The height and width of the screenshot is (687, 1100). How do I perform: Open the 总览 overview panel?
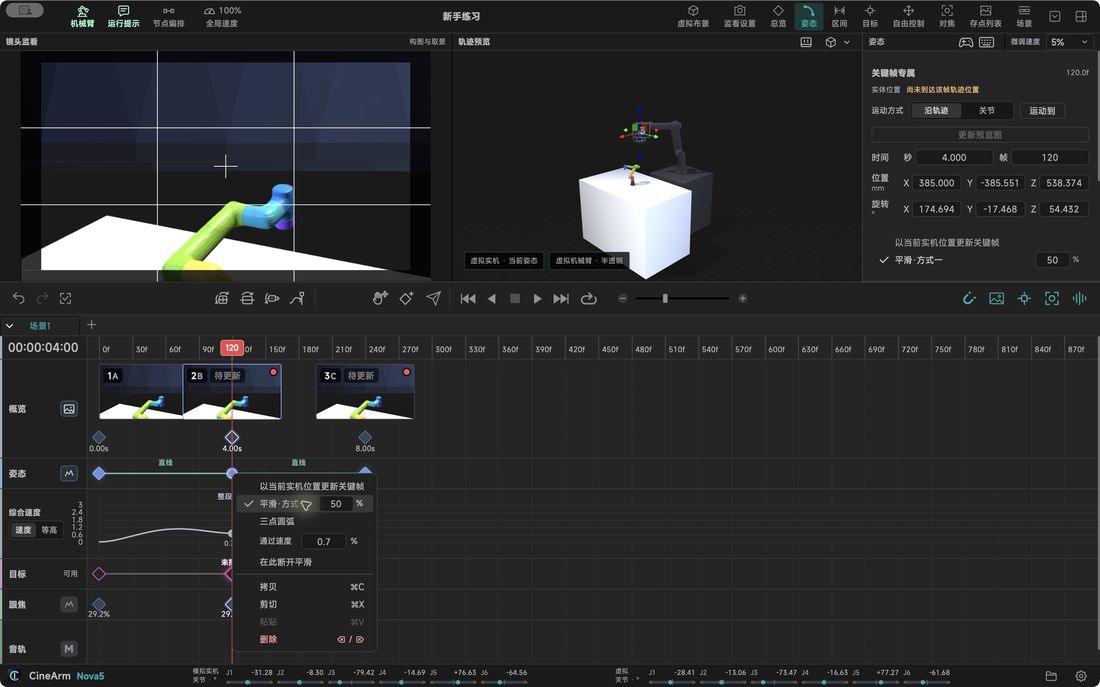pos(778,16)
